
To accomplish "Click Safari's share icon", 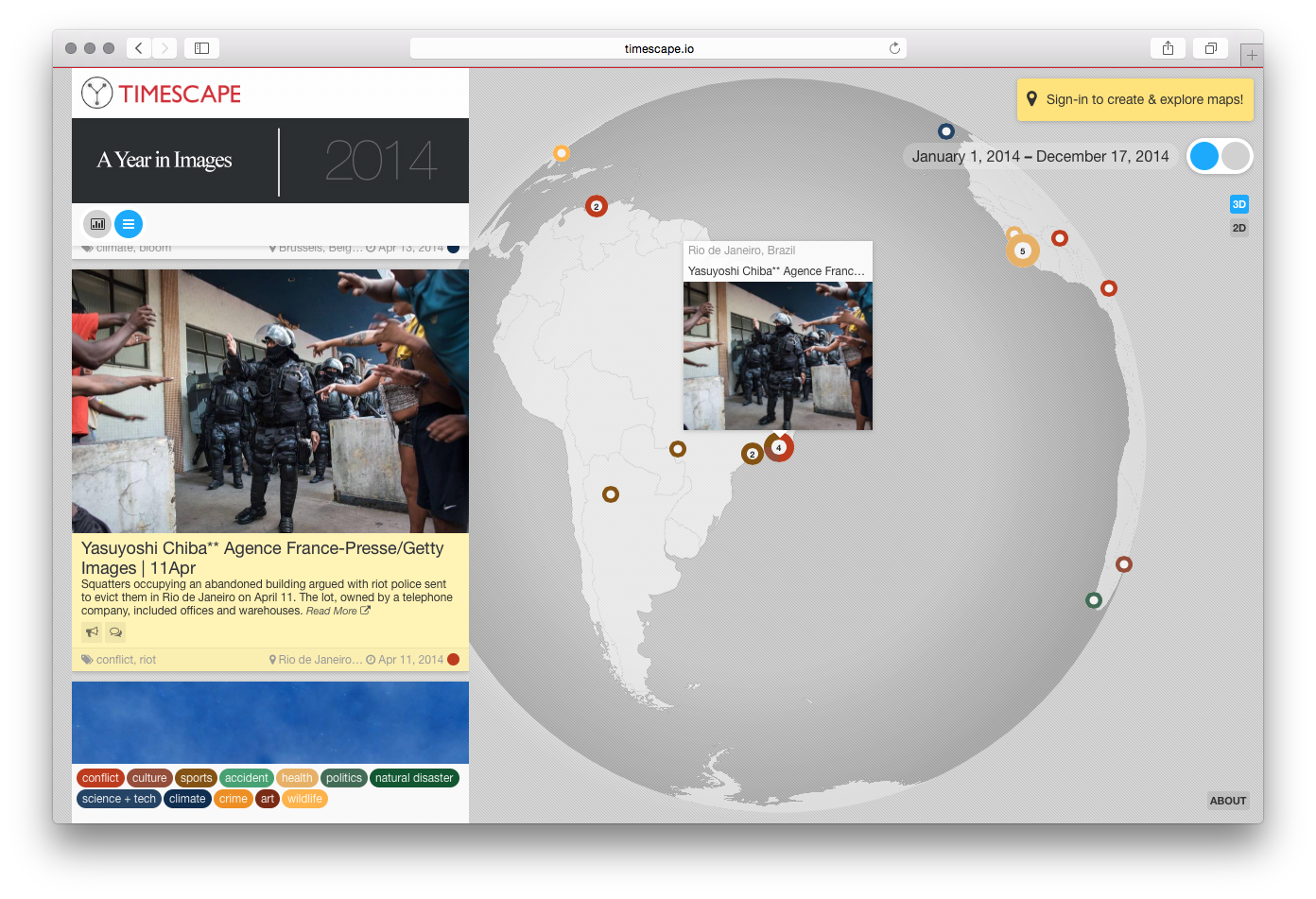I will point(1168,48).
